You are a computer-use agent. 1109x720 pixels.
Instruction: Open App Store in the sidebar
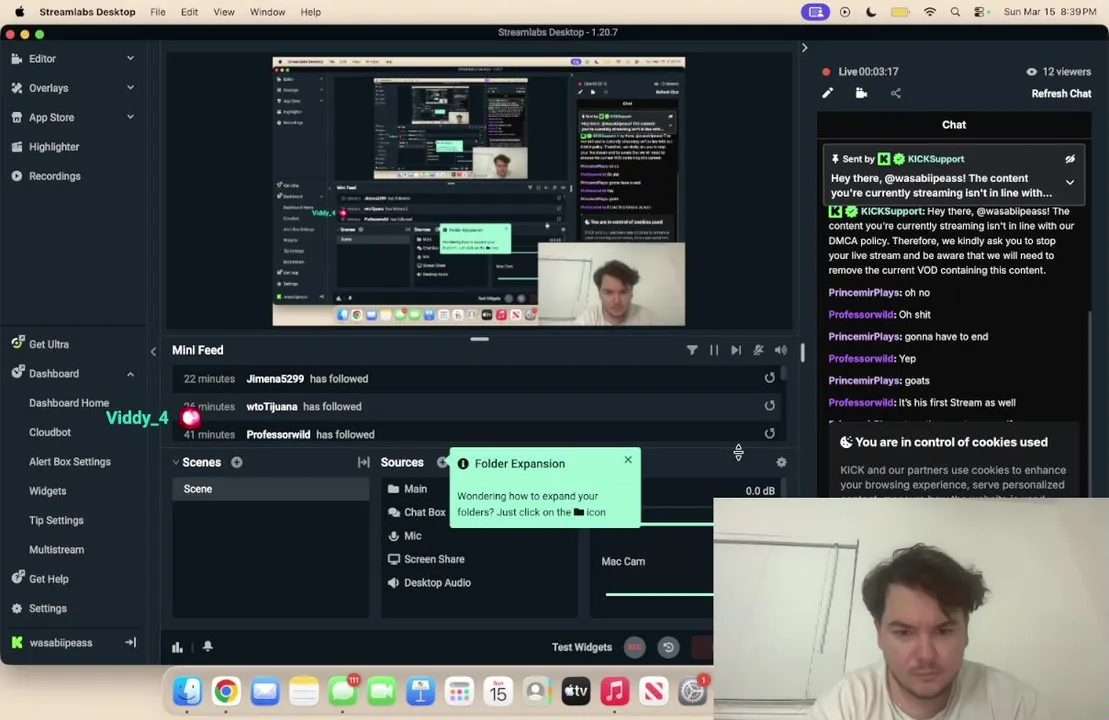click(51, 117)
